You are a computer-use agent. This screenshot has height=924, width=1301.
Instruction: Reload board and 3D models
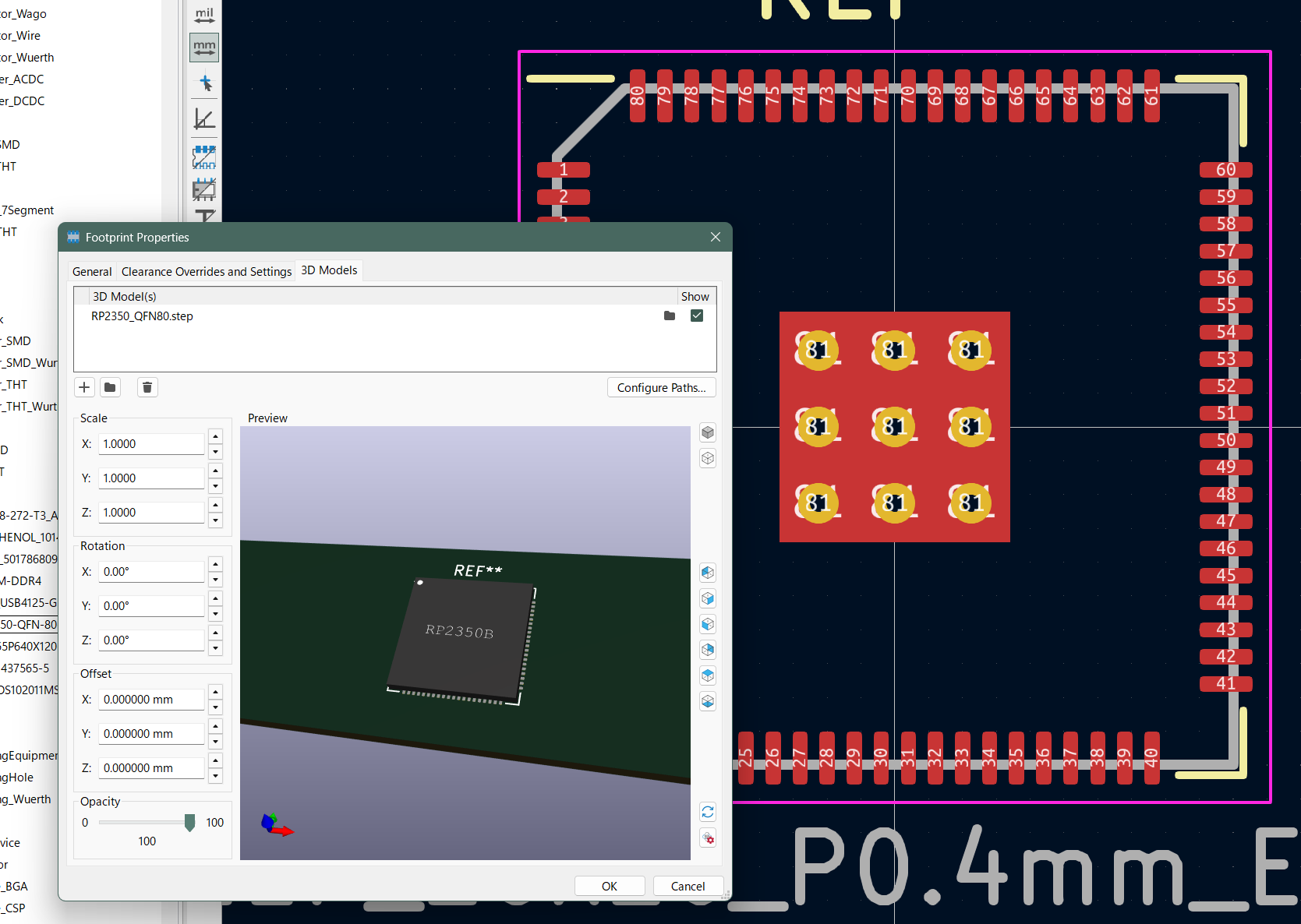click(708, 813)
